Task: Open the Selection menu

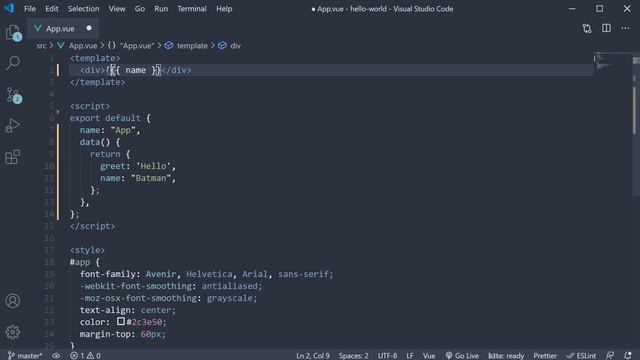Action: coord(83,9)
